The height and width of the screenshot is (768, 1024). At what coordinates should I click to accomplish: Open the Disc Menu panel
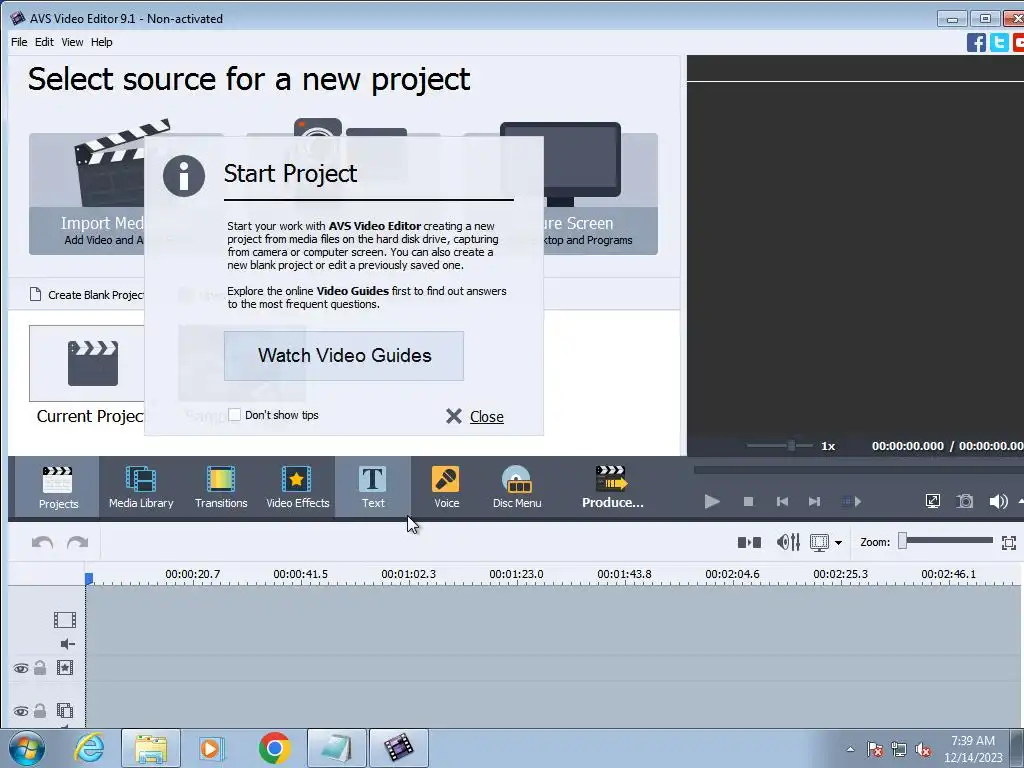517,487
